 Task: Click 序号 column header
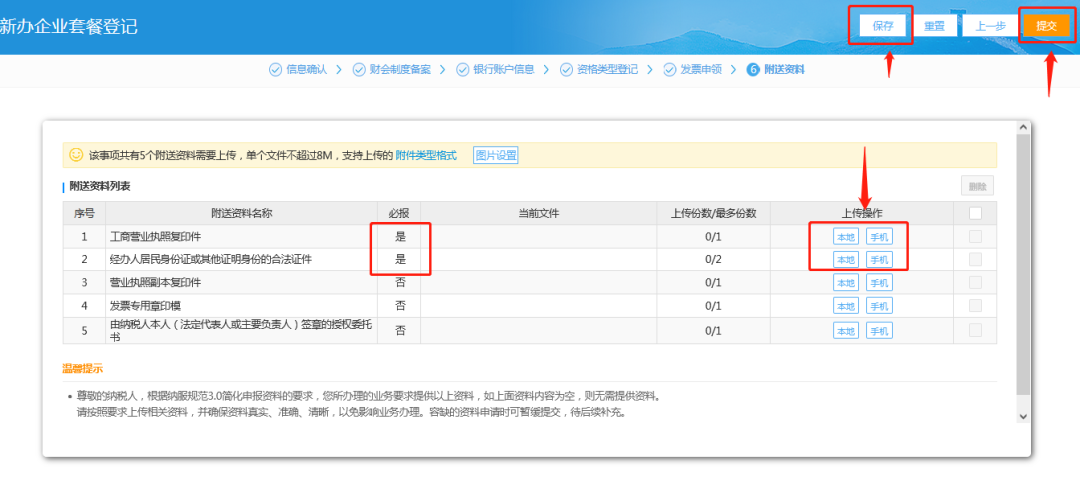[84, 214]
